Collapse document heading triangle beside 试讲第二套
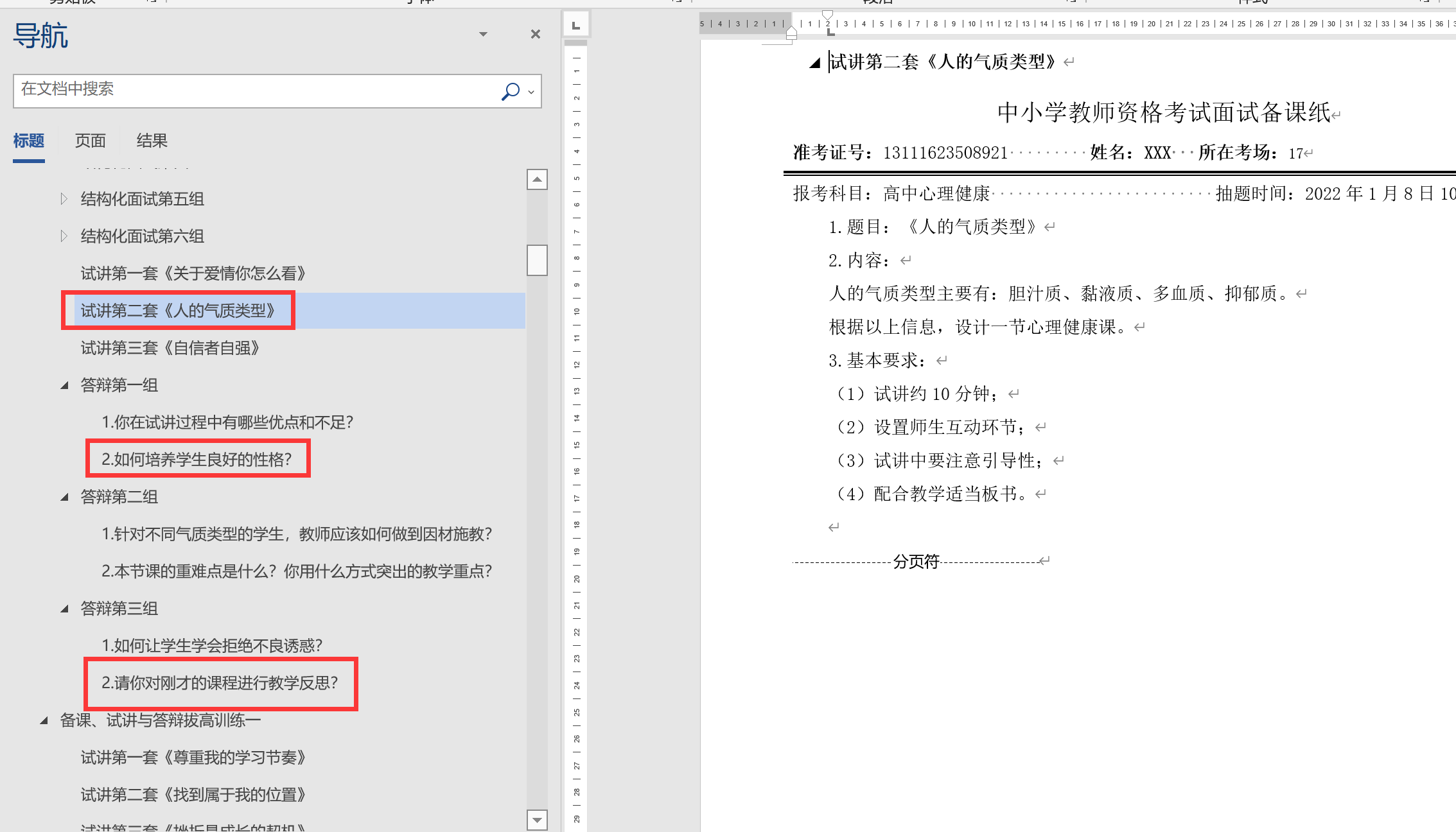This screenshot has width=1456, height=832. pos(814,62)
